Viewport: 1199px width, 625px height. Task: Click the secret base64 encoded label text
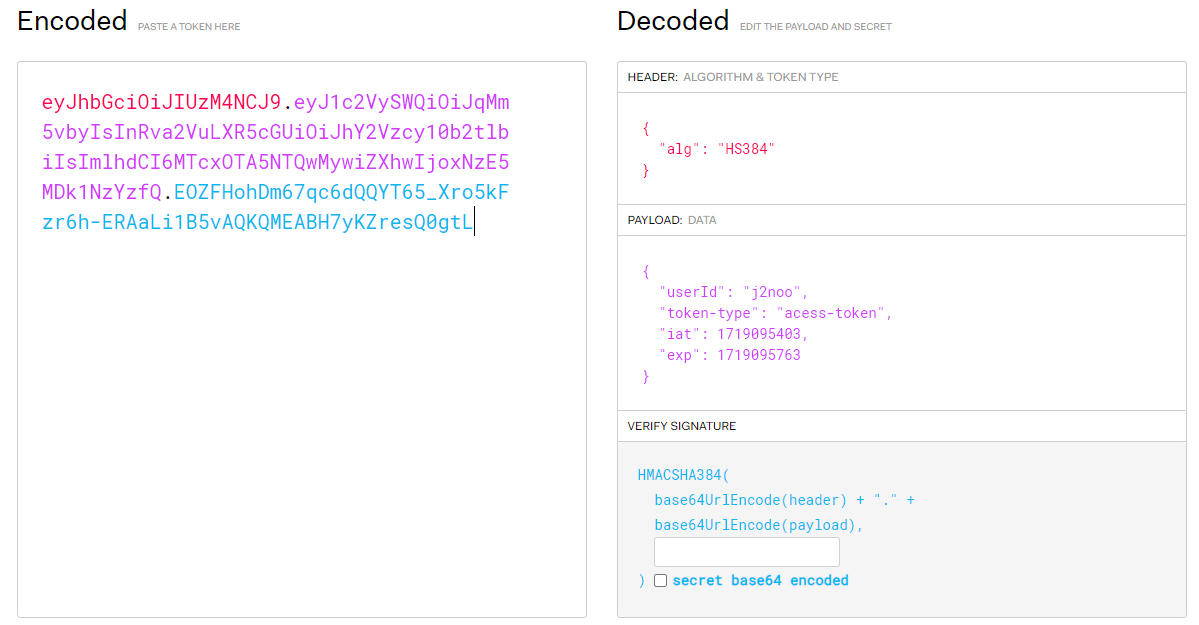(760, 581)
